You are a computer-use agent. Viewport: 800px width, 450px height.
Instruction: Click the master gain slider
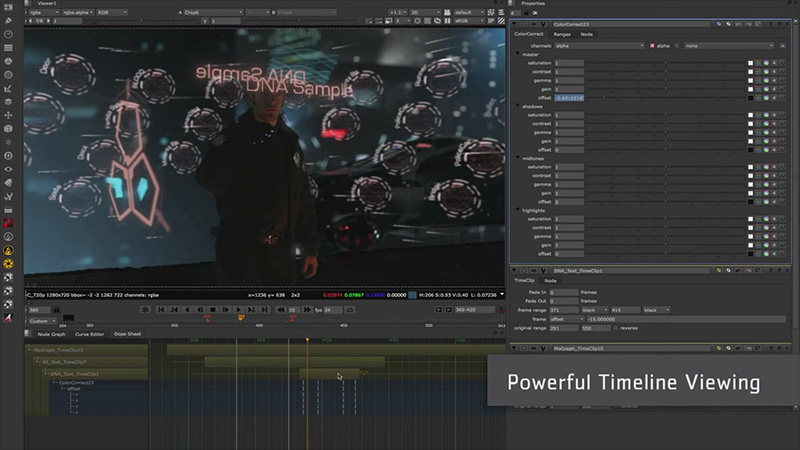(x=665, y=89)
